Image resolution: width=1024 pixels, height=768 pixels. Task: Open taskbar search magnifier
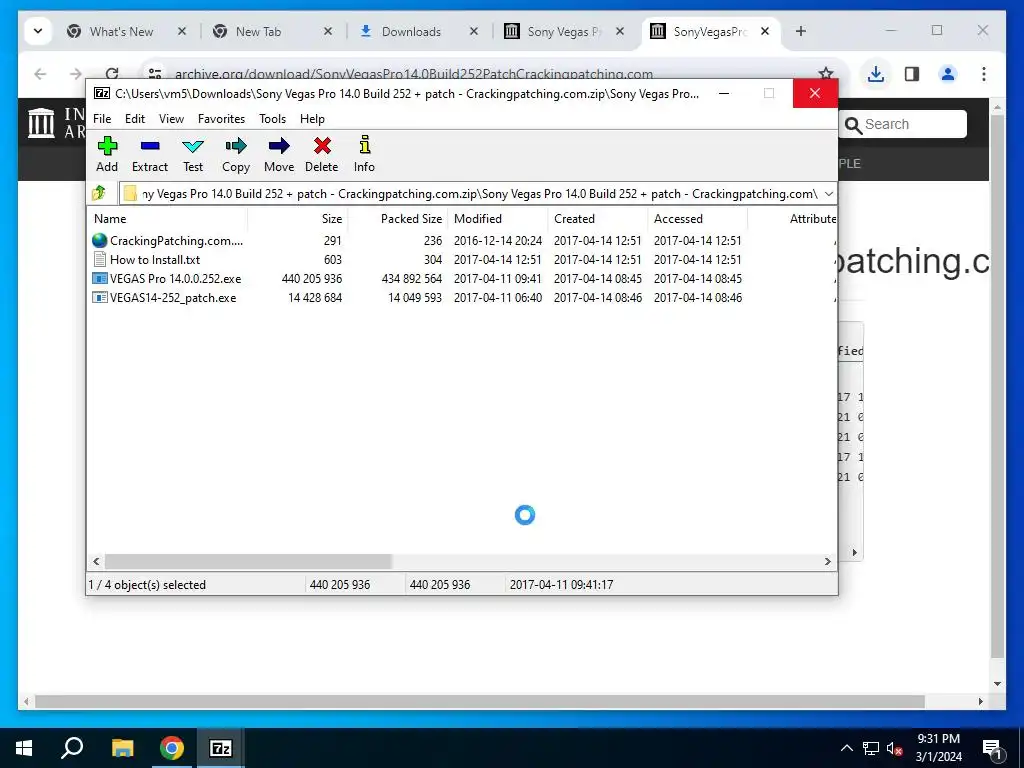[72, 748]
